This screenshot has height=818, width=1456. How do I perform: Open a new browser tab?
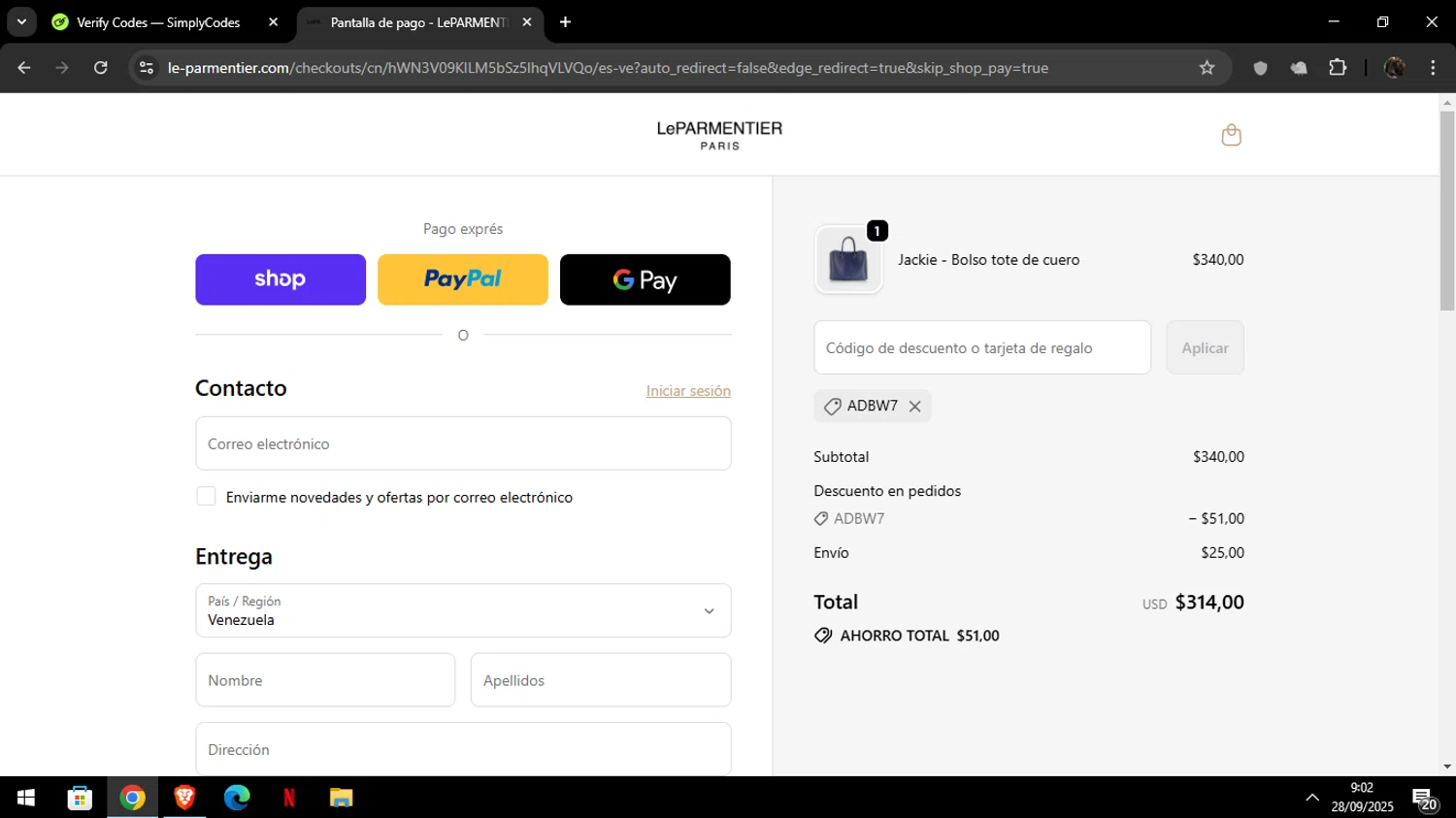click(566, 22)
